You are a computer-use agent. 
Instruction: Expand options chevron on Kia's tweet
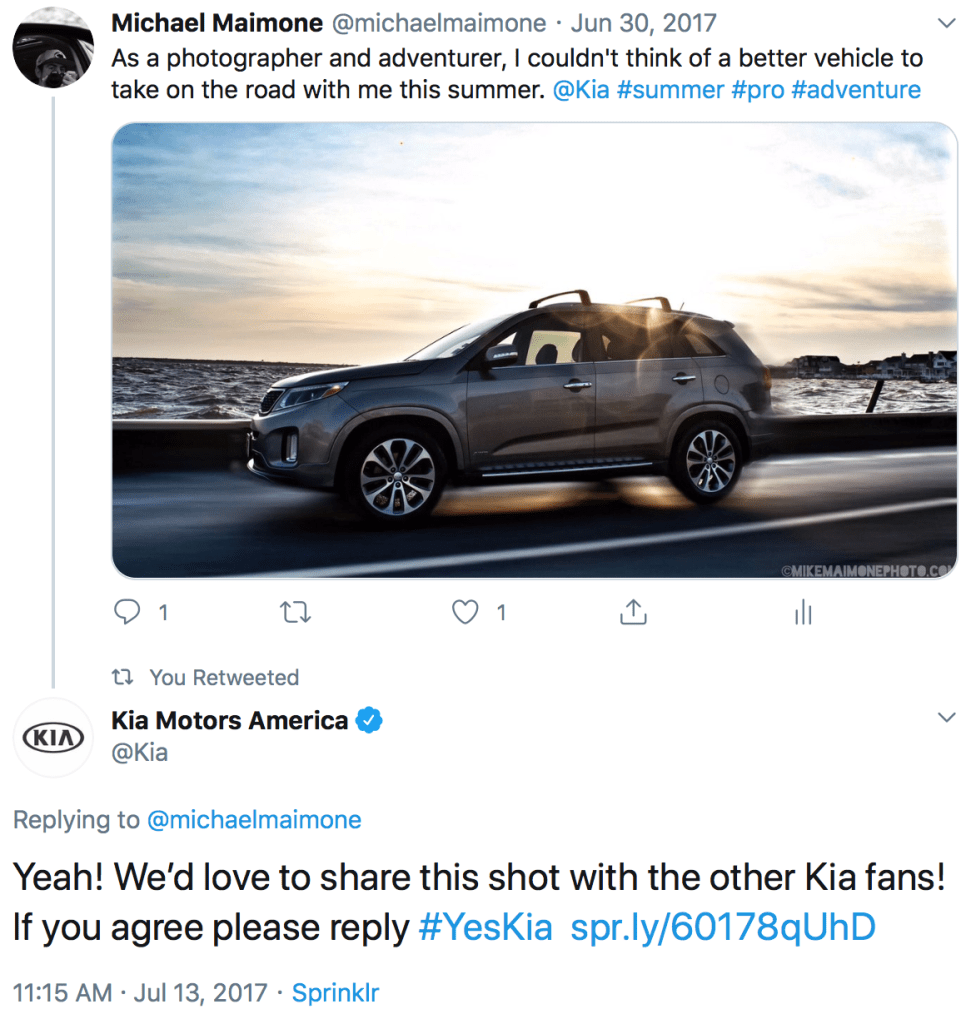[x=945, y=717]
